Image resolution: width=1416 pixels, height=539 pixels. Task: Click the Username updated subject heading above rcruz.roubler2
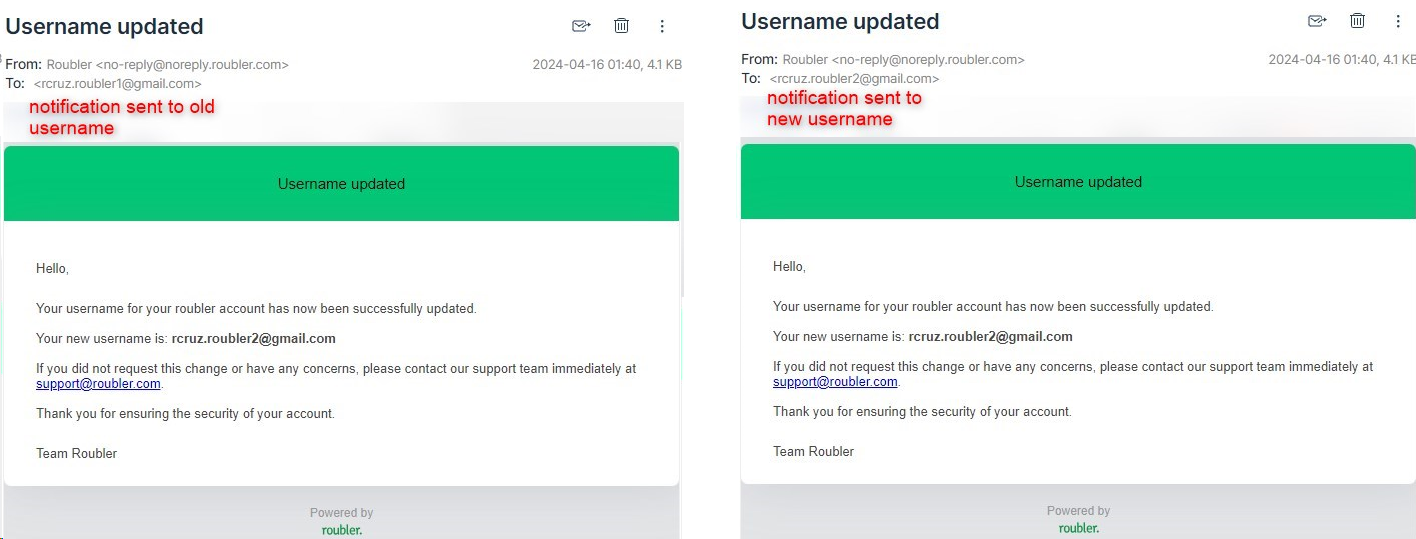tap(840, 21)
